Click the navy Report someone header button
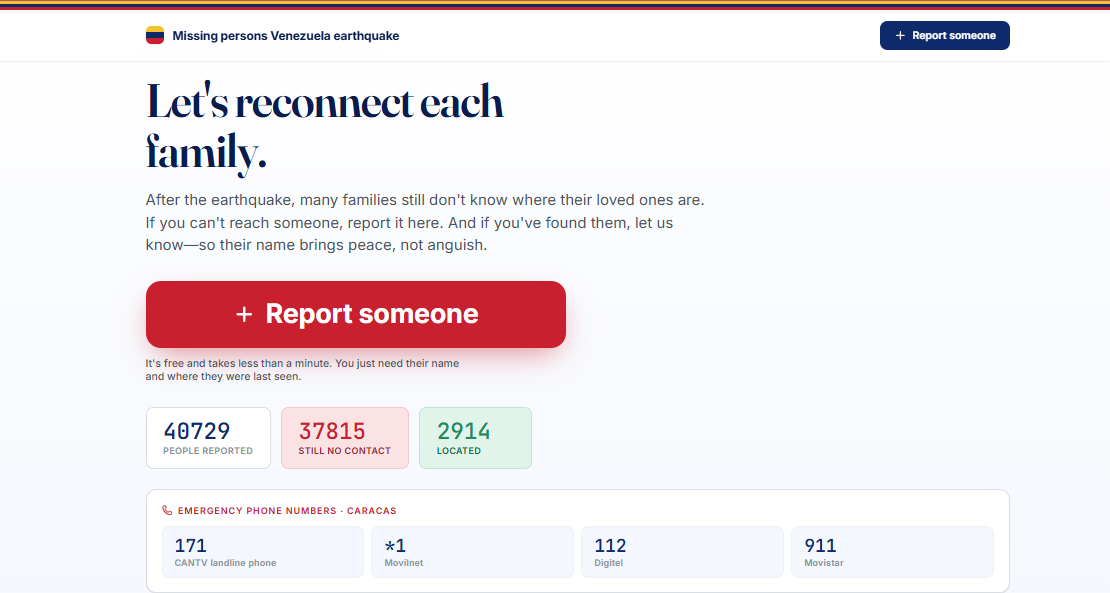 tap(944, 35)
